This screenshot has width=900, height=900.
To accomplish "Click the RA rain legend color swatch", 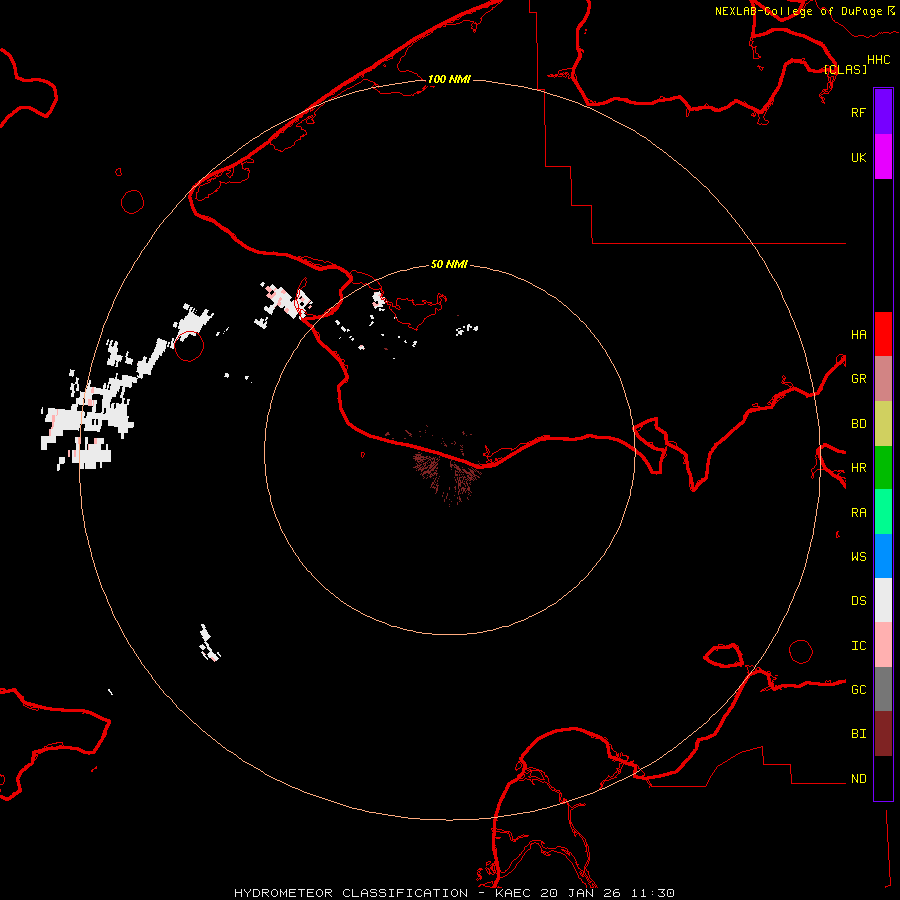I will 883,512.
